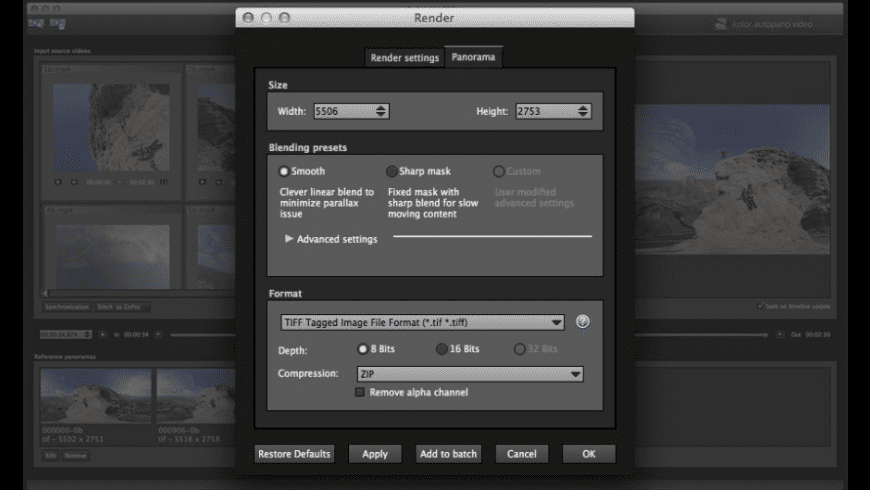Click Edit button under reference panoramas

(50, 456)
